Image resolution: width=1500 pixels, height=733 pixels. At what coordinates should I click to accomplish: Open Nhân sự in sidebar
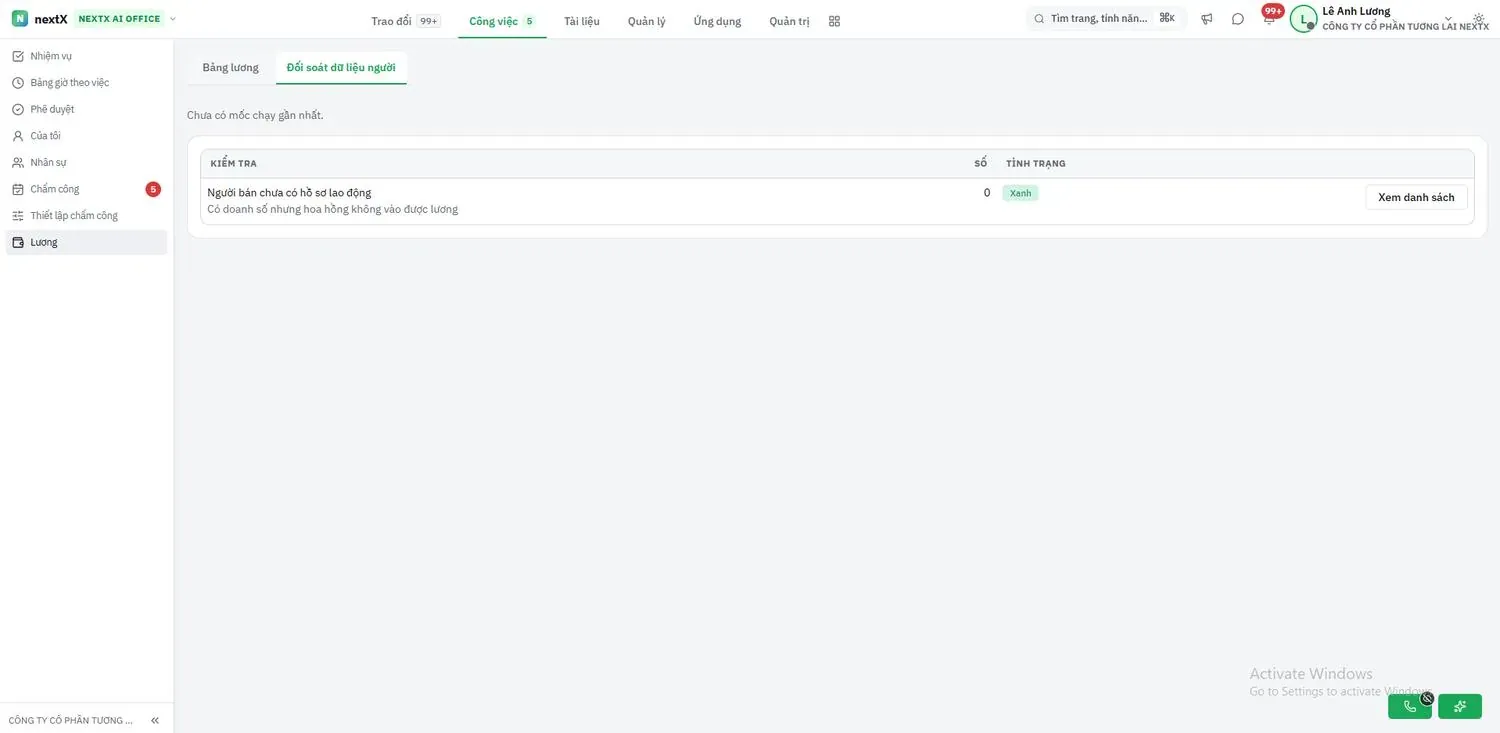tap(87, 162)
